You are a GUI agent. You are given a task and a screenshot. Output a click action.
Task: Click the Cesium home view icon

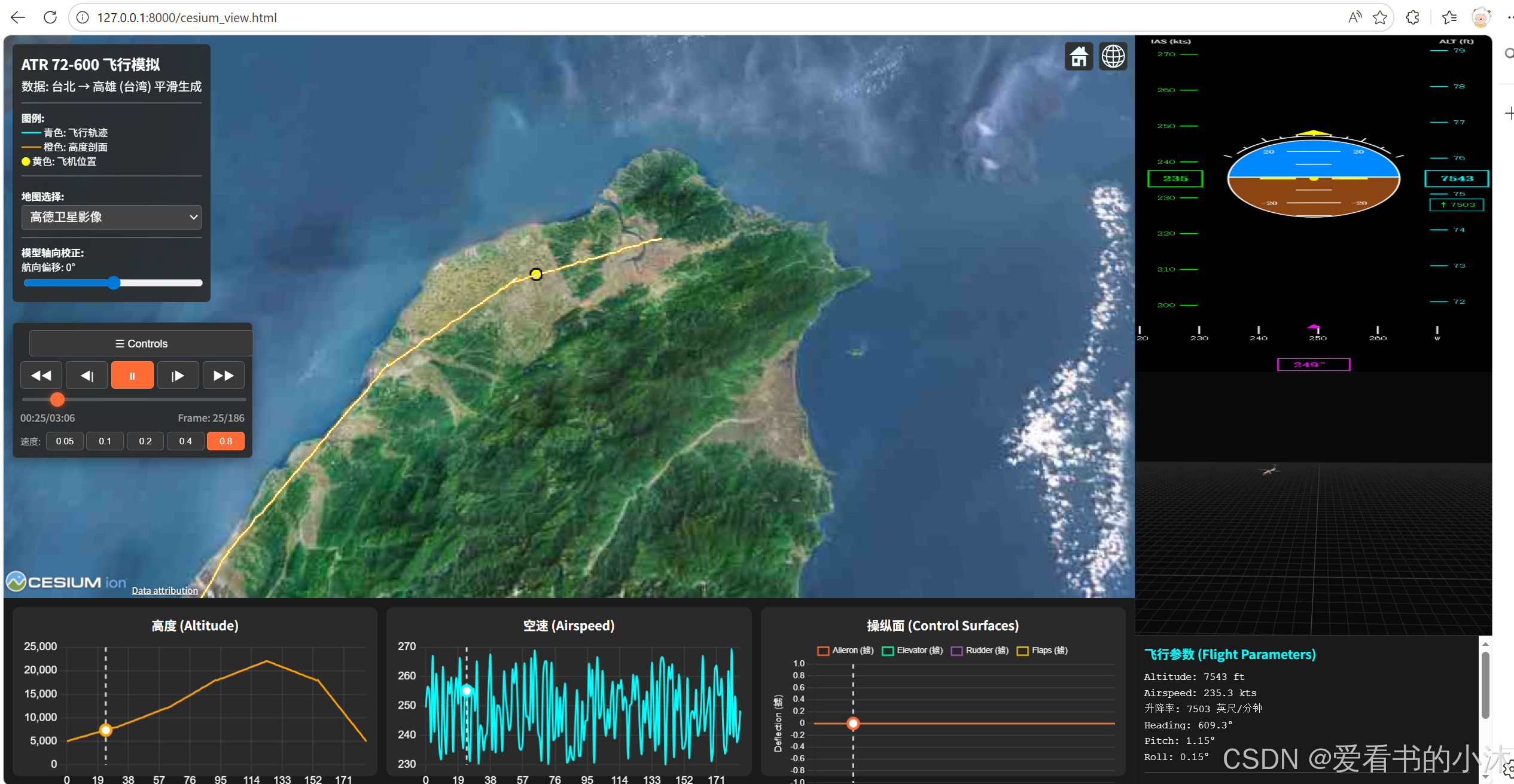[1079, 57]
